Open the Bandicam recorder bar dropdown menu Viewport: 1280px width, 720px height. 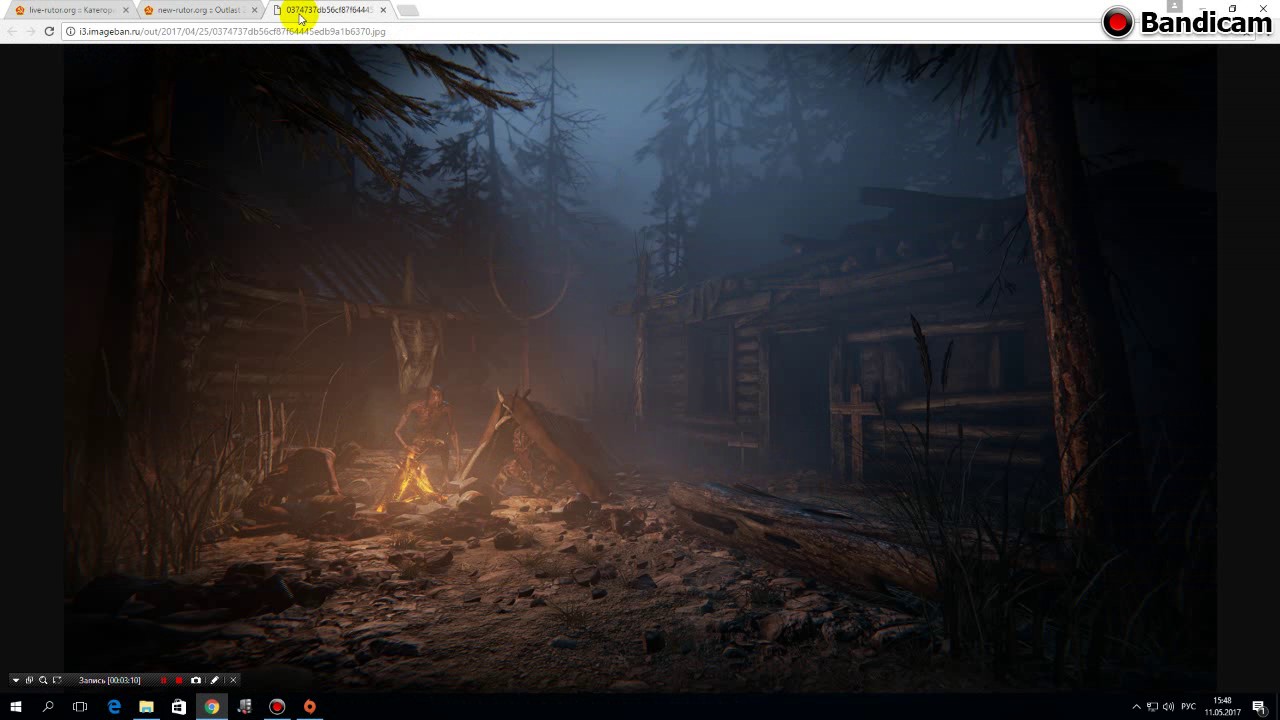(16, 680)
